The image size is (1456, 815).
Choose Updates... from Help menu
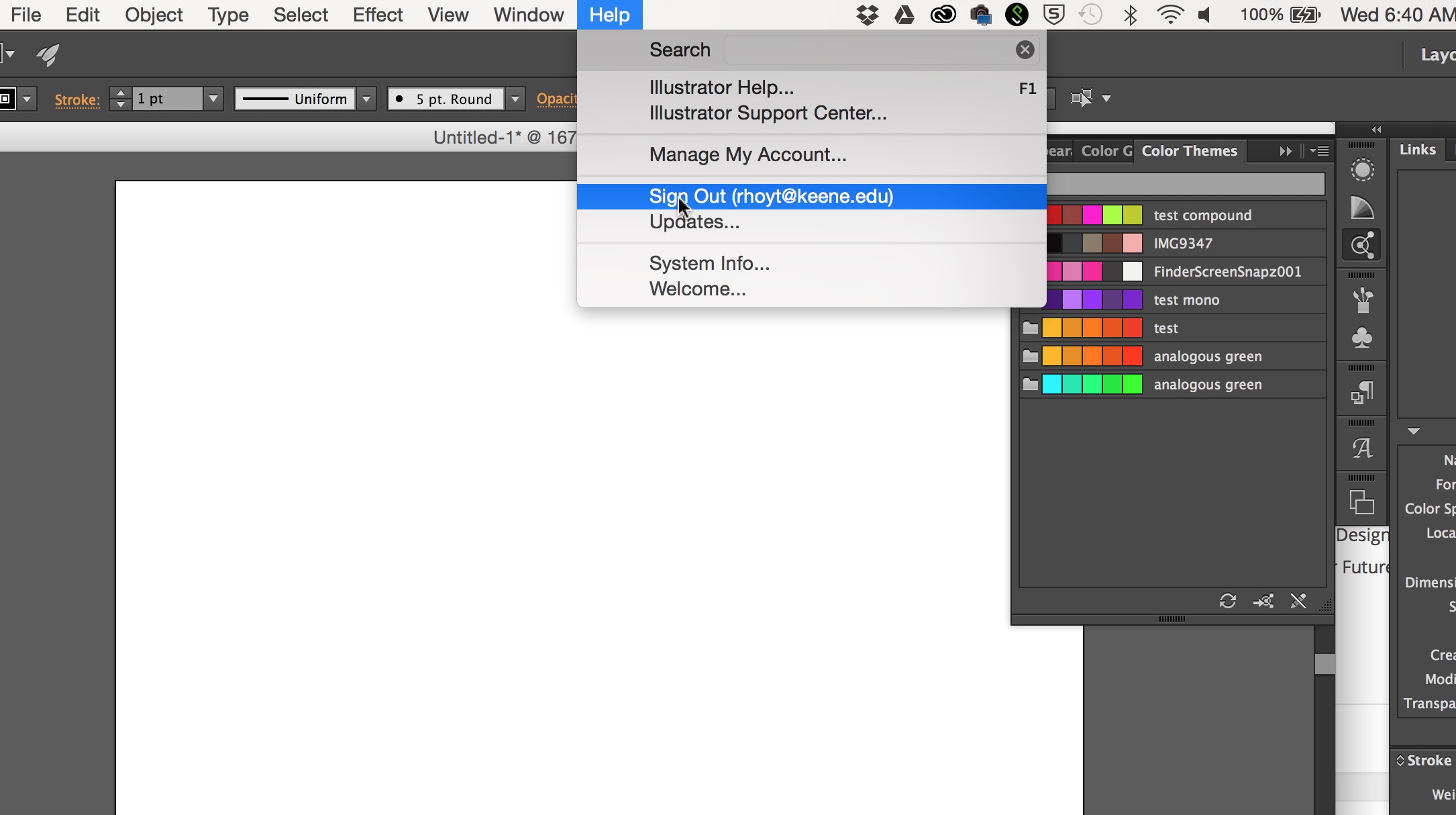point(811,222)
